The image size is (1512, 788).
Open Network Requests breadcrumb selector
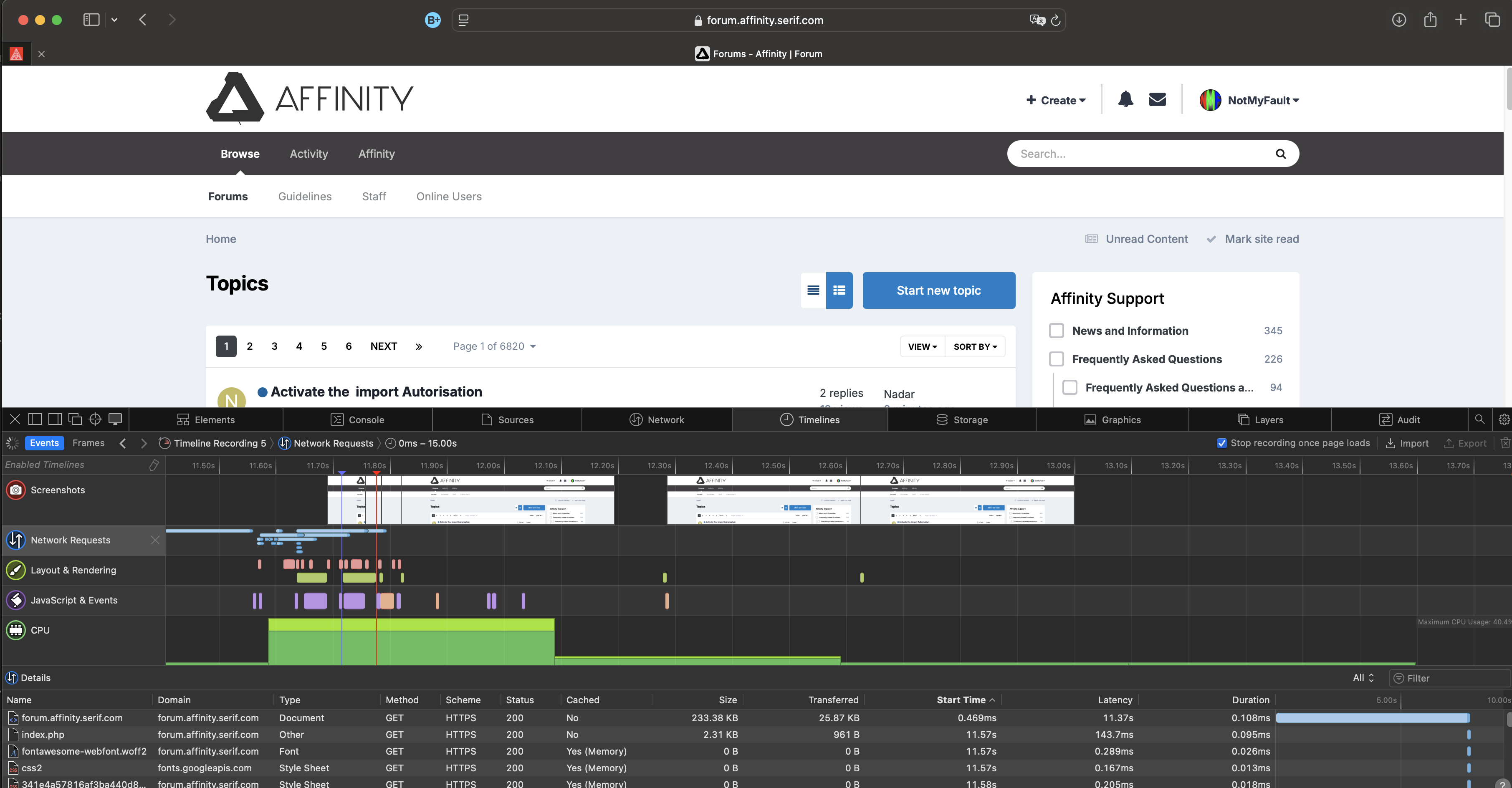pos(326,443)
